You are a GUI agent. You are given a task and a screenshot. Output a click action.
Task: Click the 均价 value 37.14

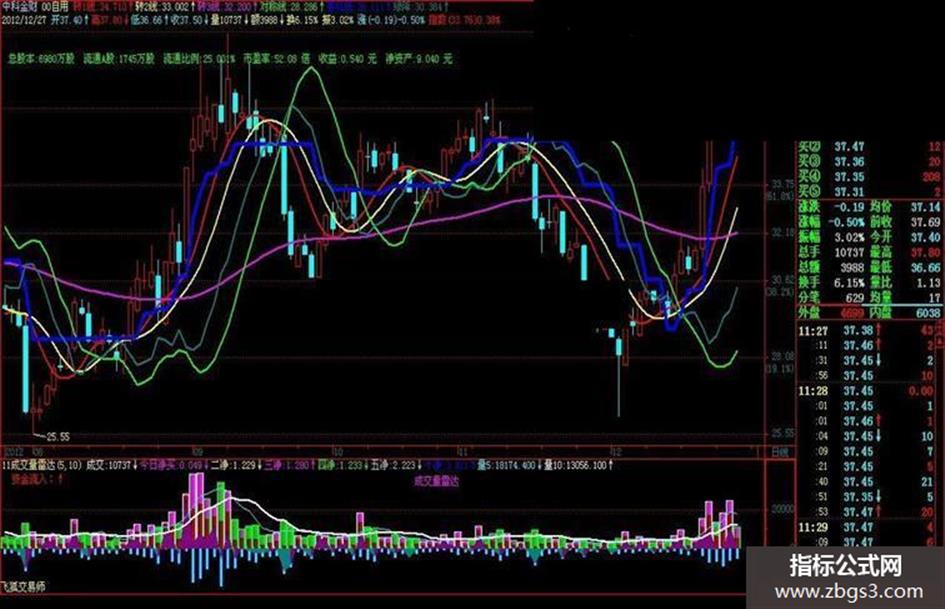925,207
